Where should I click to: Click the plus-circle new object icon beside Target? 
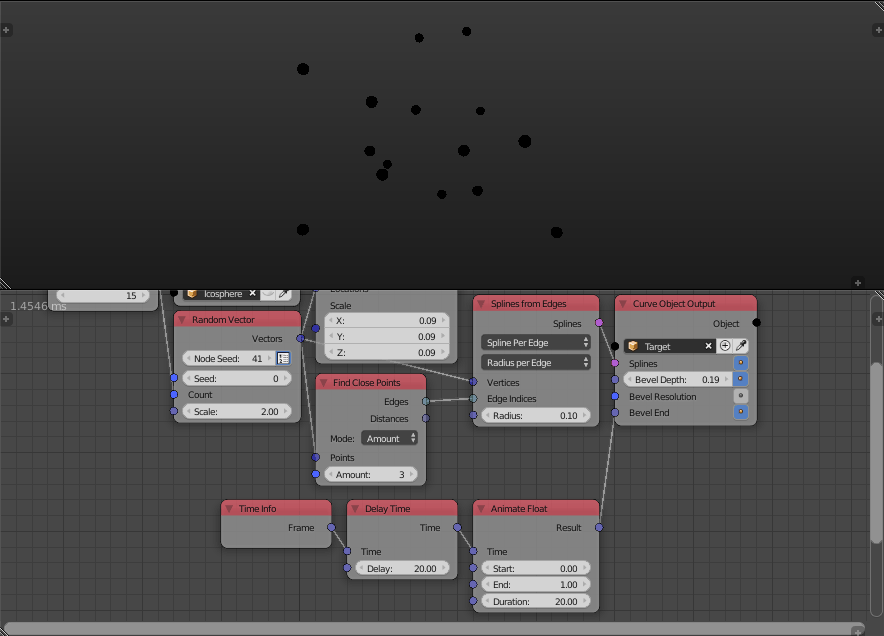point(725,346)
